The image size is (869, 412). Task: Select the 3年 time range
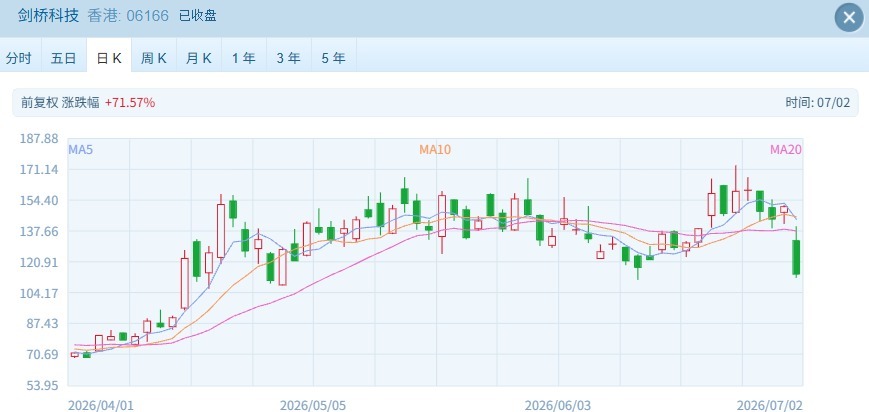(x=288, y=58)
